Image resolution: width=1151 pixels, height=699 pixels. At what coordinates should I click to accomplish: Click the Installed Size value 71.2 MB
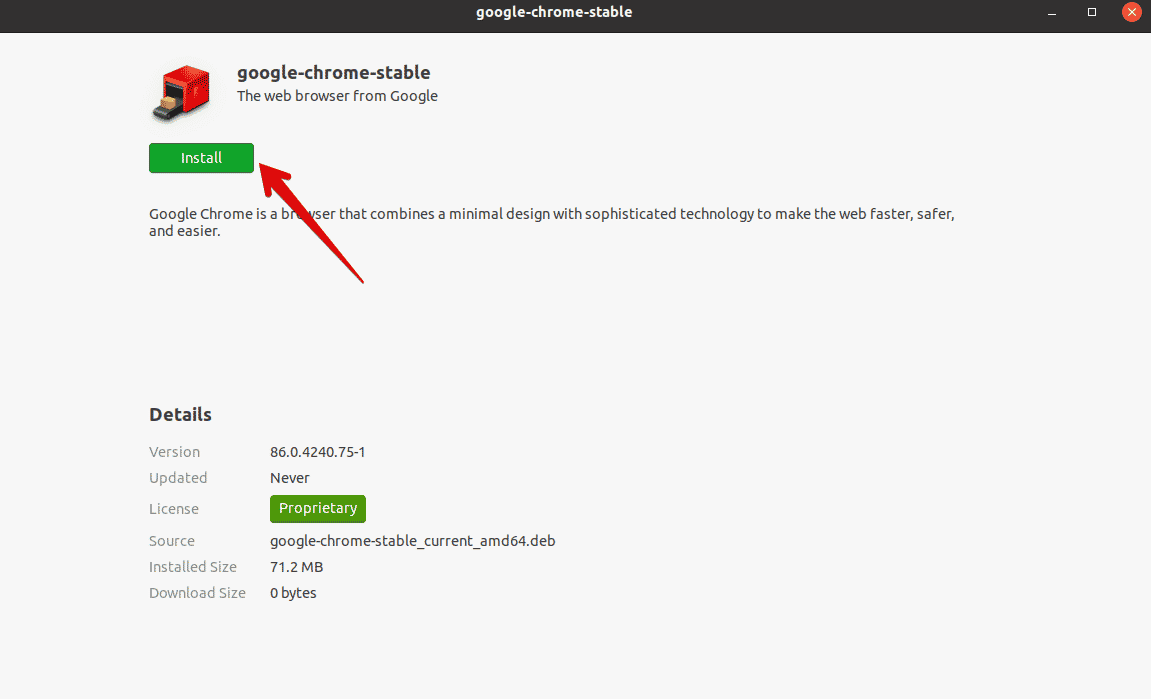296,567
